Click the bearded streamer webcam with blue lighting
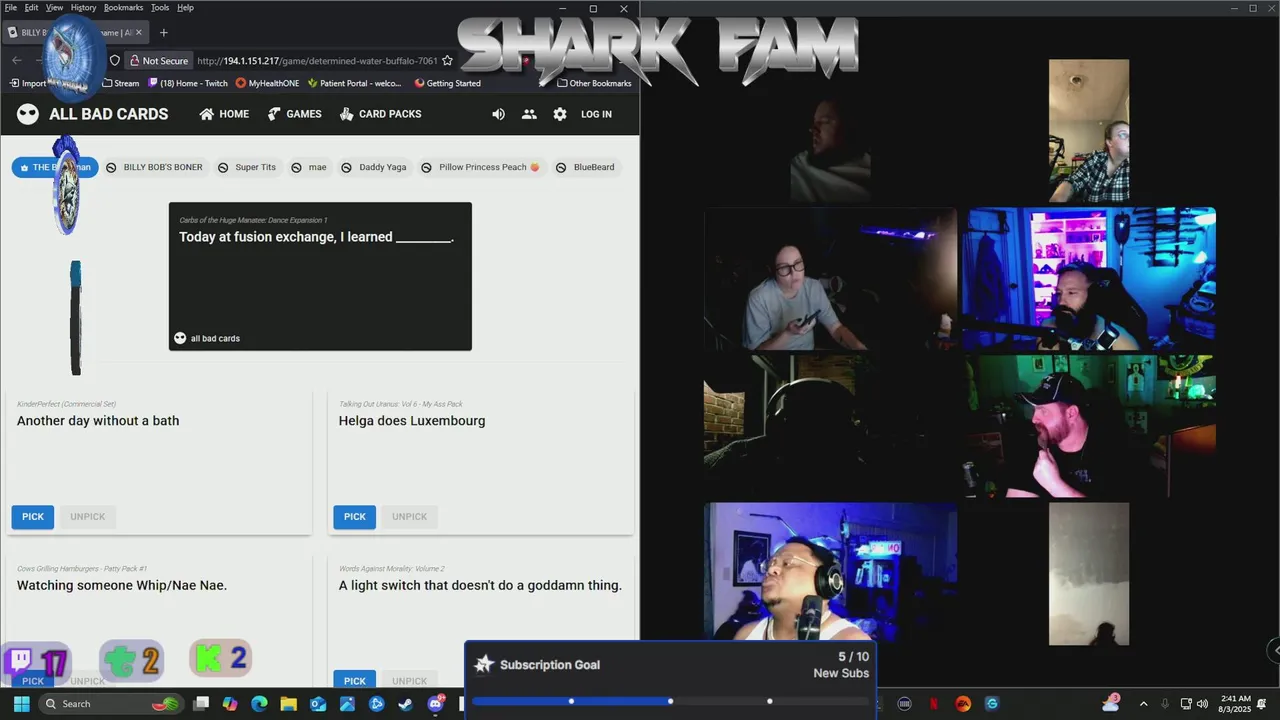 point(1089,279)
